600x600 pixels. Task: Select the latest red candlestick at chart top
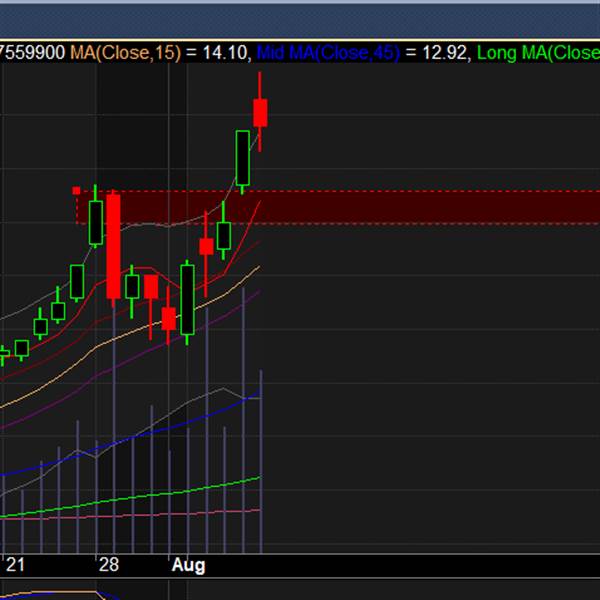[260, 112]
